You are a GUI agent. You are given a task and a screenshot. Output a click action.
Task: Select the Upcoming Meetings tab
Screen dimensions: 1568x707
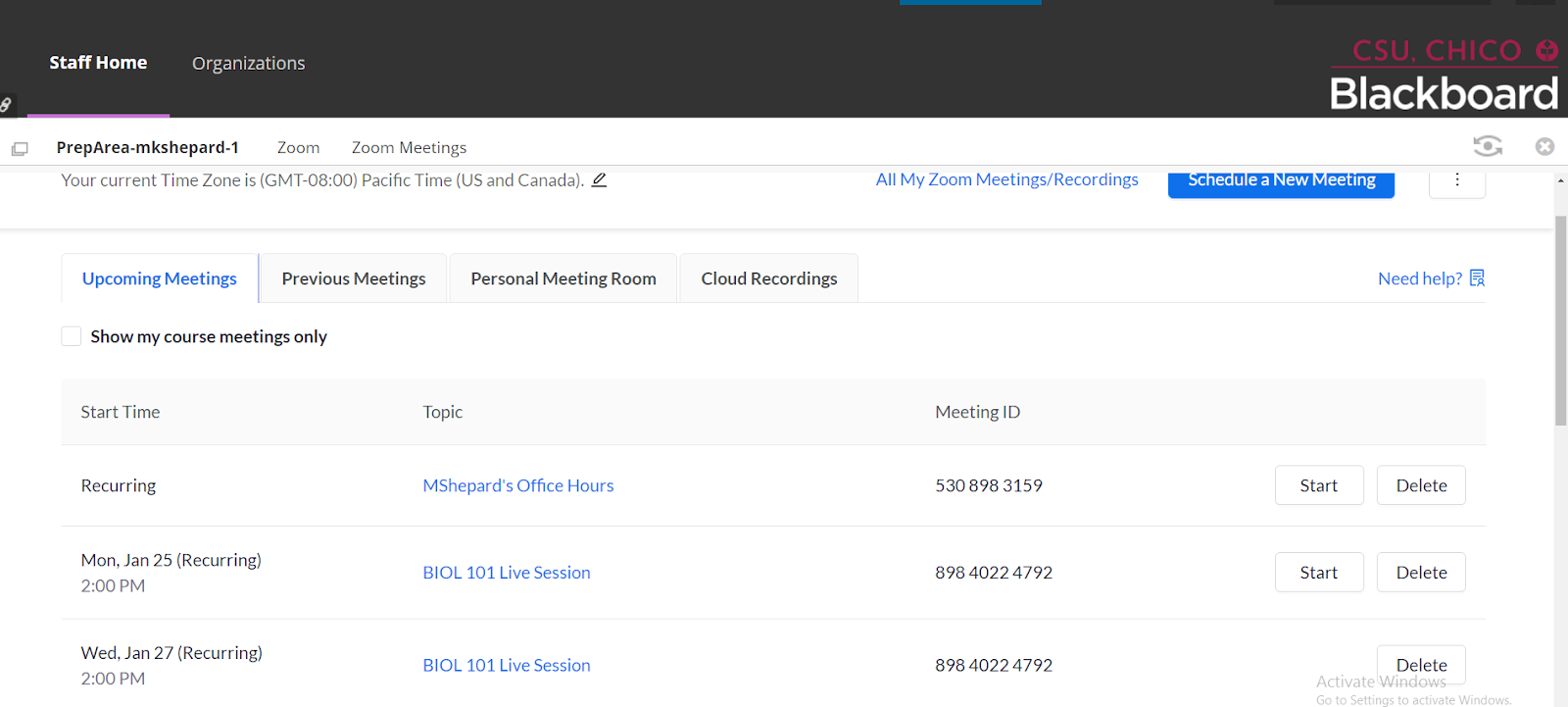(160, 278)
